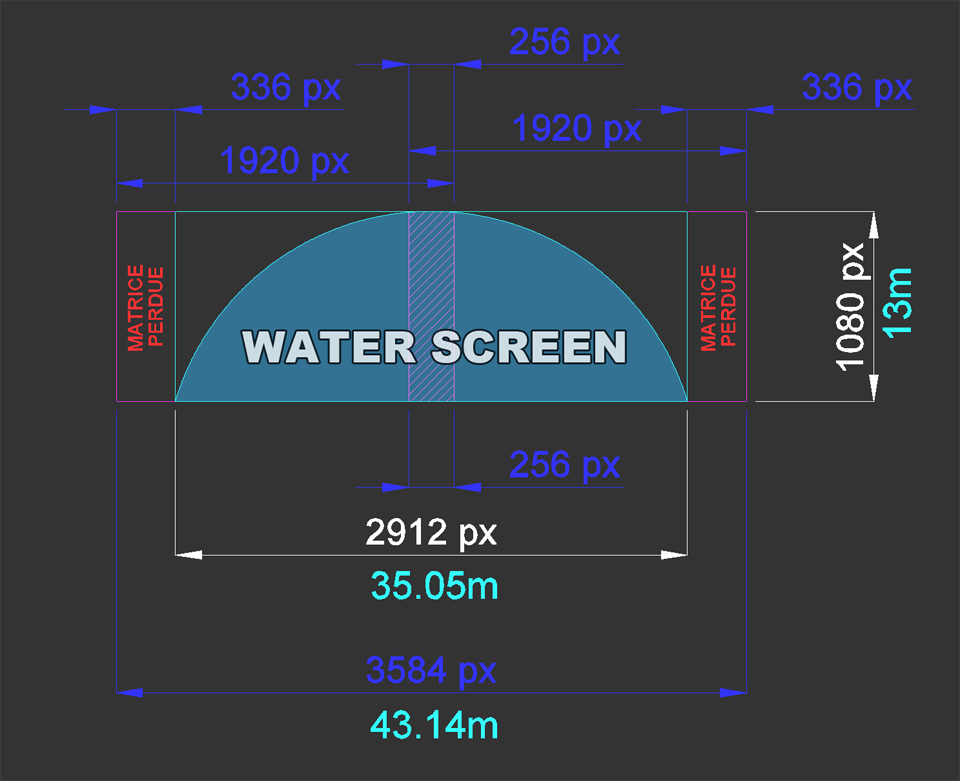
Task: Click the 13m height label
Action: click(897, 302)
